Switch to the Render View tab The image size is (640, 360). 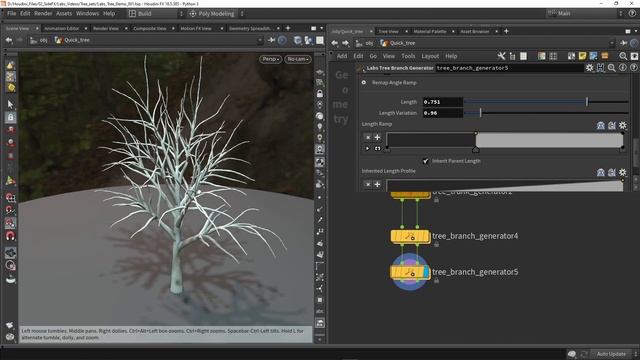[106, 29]
